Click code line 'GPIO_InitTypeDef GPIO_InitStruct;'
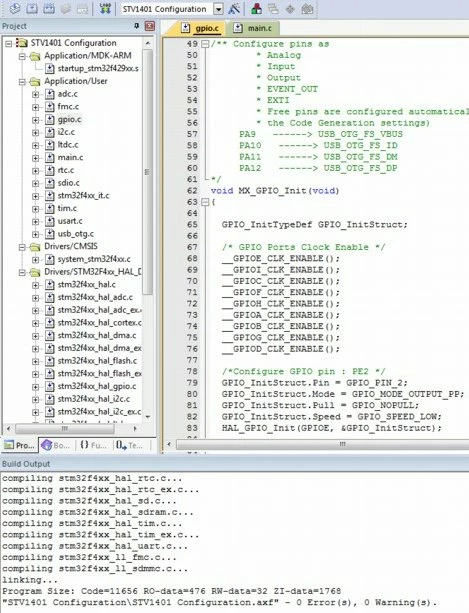Screen dimensions: 469x613 [x=315, y=225]
